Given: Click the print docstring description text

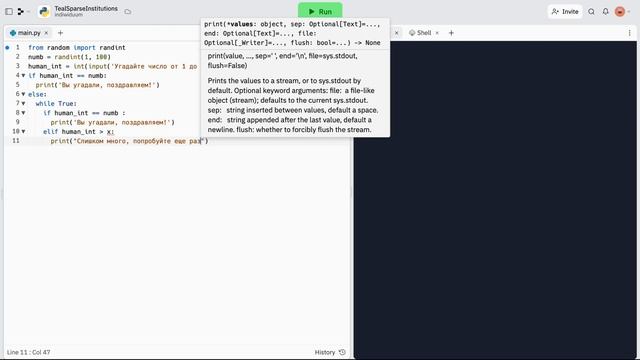Looking at the screenshot, I should (293, 105).
